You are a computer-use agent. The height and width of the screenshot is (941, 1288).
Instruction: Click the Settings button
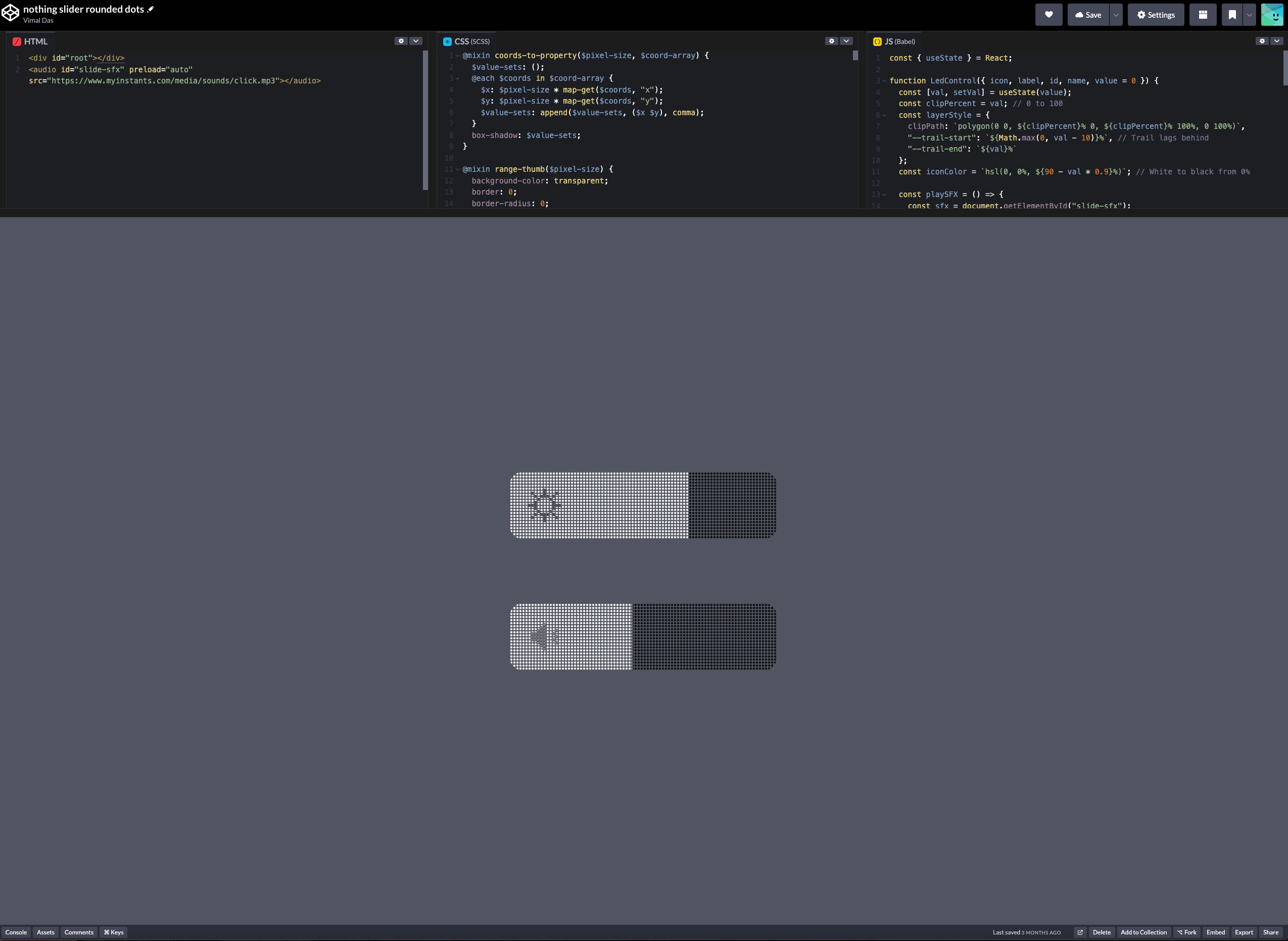tap(1155, 15)
